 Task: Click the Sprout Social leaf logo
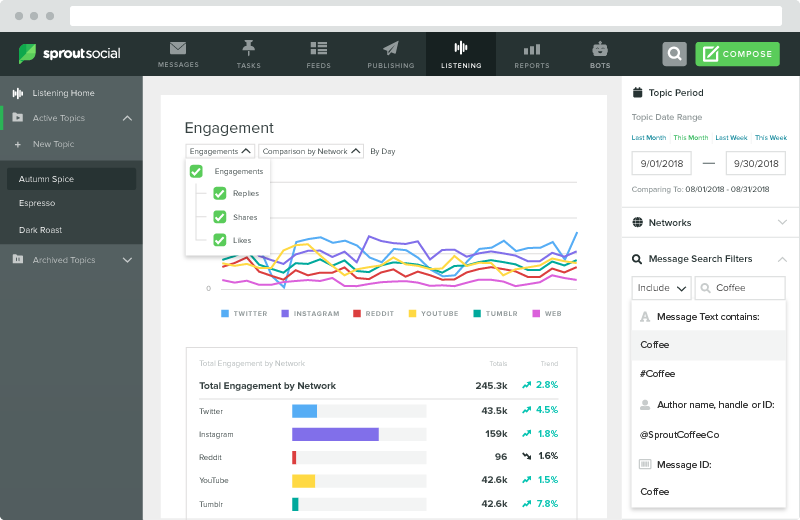(x=28, y=54)
